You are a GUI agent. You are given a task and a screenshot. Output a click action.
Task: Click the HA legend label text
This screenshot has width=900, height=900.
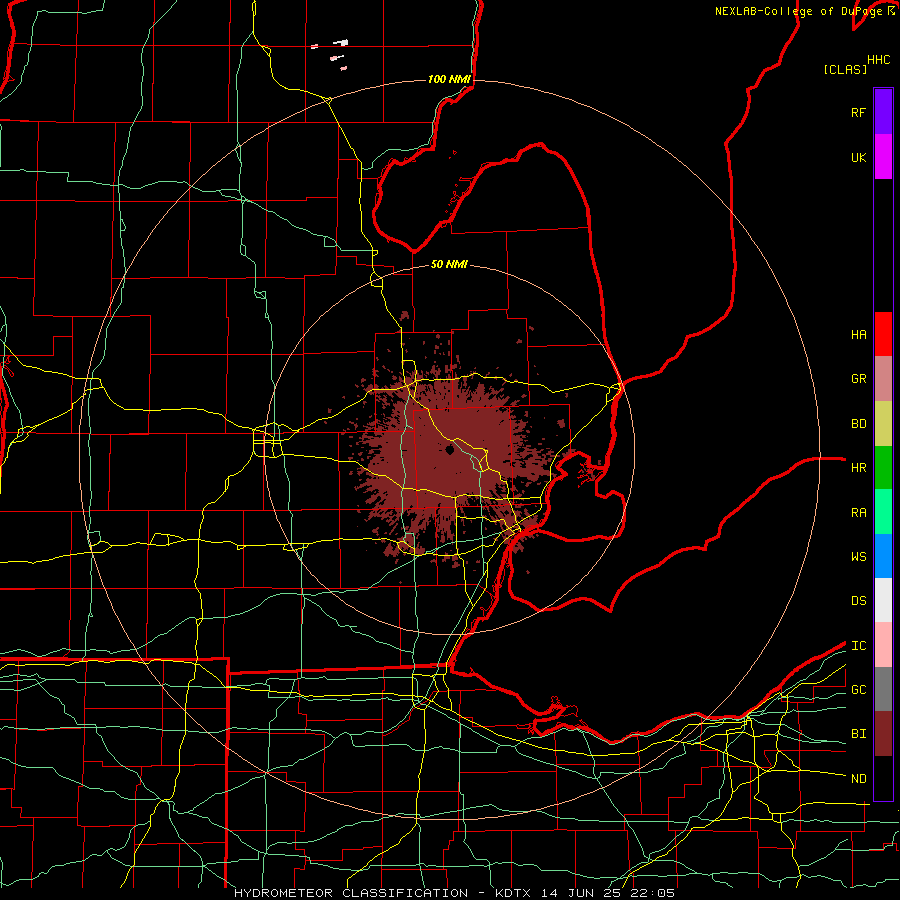click(x=859, y=334)
